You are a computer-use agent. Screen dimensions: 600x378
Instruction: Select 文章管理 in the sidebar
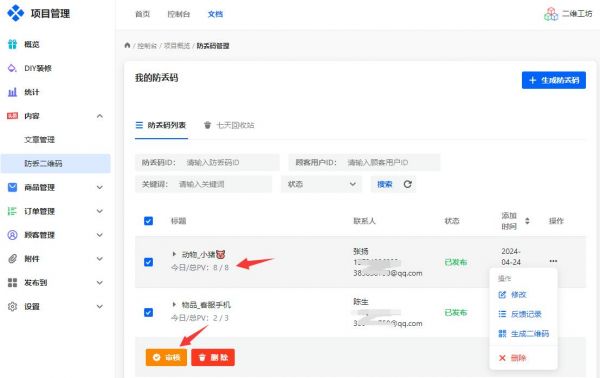[x=39, y=140]
